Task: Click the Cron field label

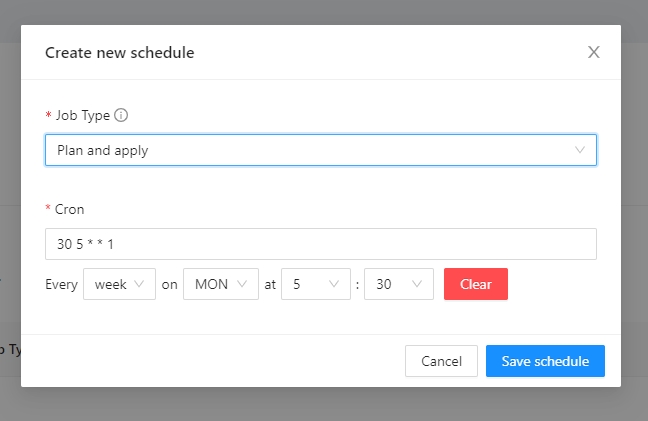Action: (70, 209)
